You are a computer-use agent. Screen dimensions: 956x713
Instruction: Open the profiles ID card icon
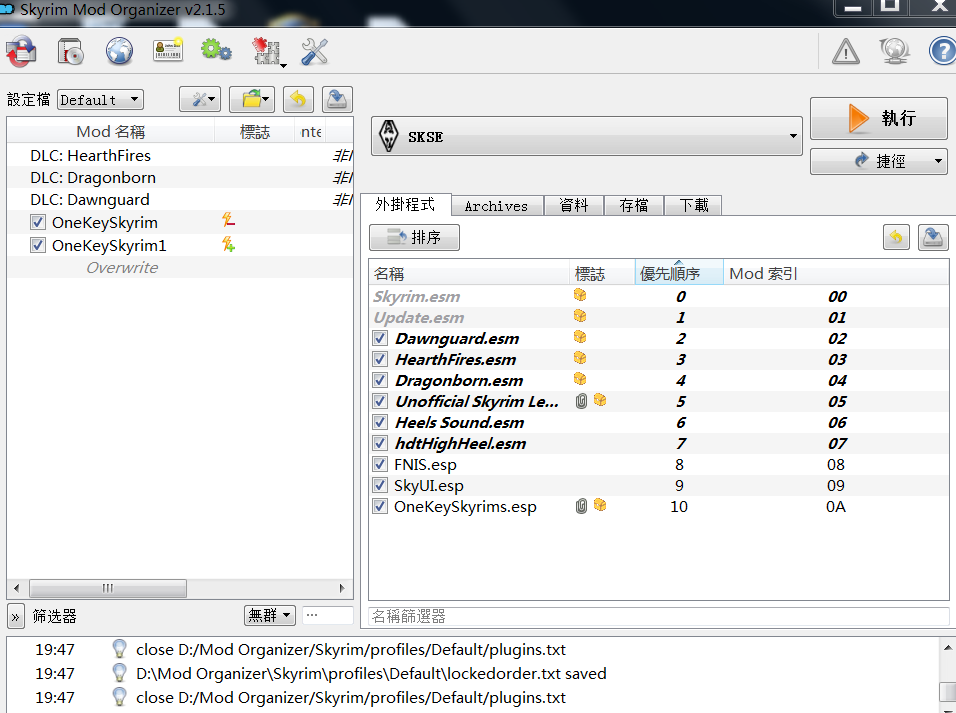click(x=168, y=50)
